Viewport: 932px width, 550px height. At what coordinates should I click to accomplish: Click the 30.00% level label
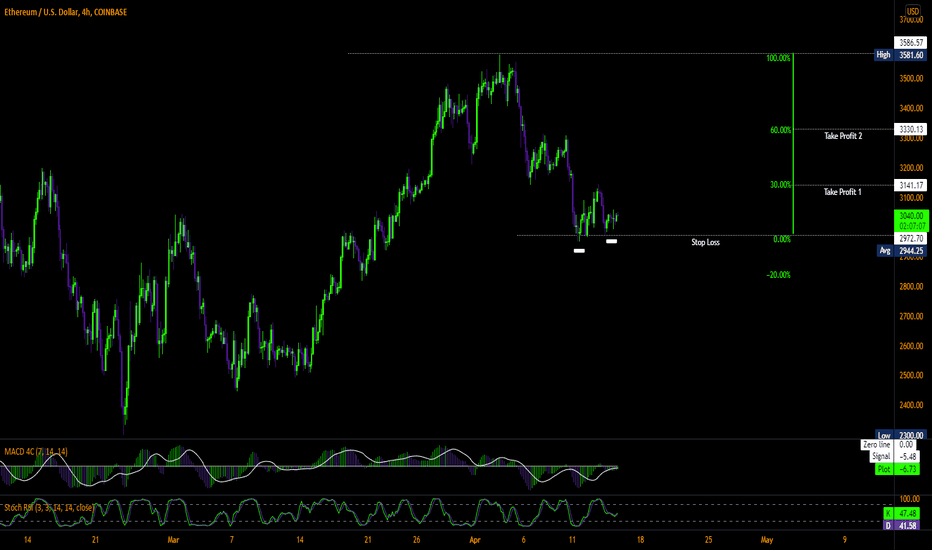coord(780,185)
